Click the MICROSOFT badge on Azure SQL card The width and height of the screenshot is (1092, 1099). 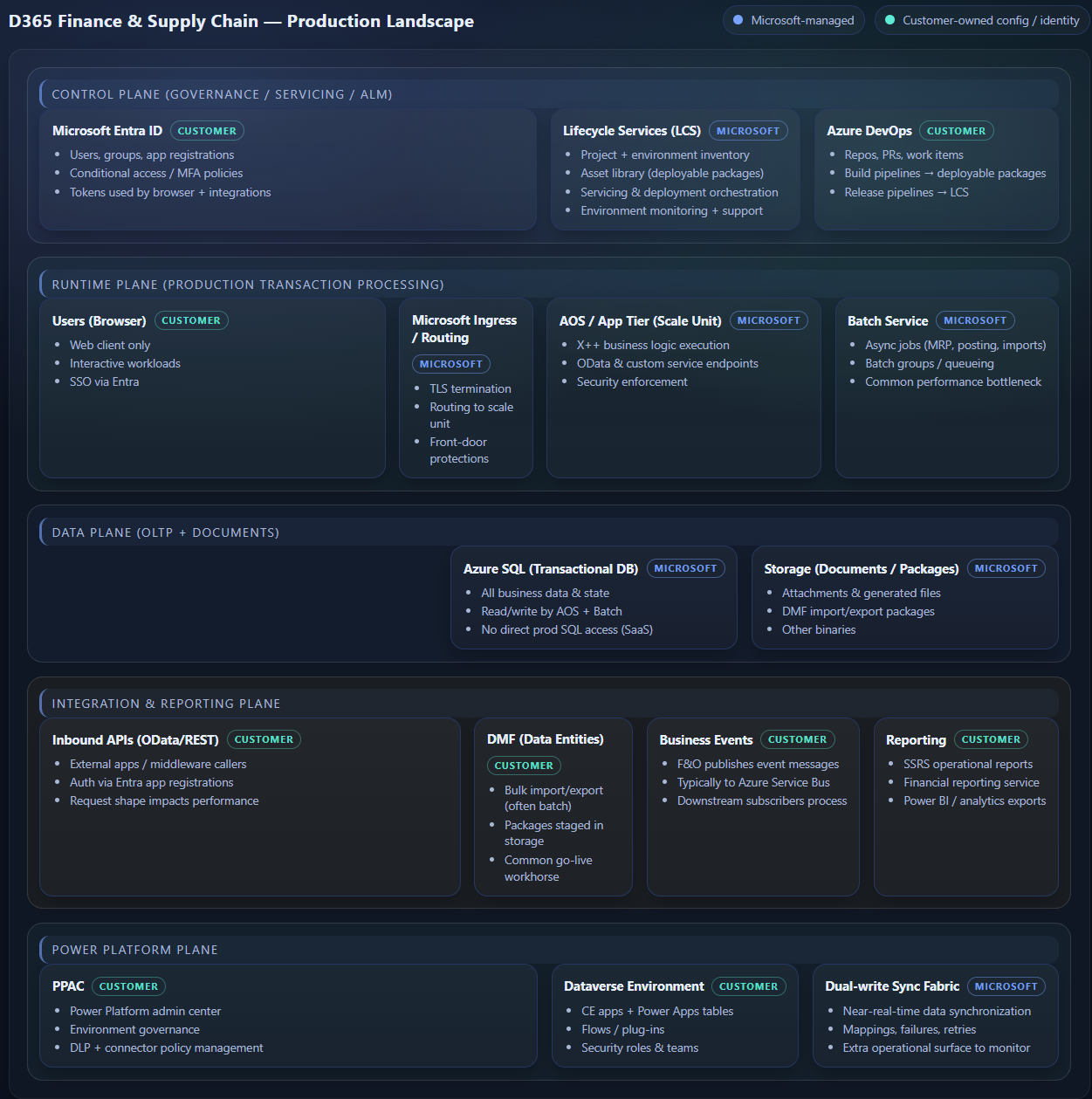click(x=685, y=568)
